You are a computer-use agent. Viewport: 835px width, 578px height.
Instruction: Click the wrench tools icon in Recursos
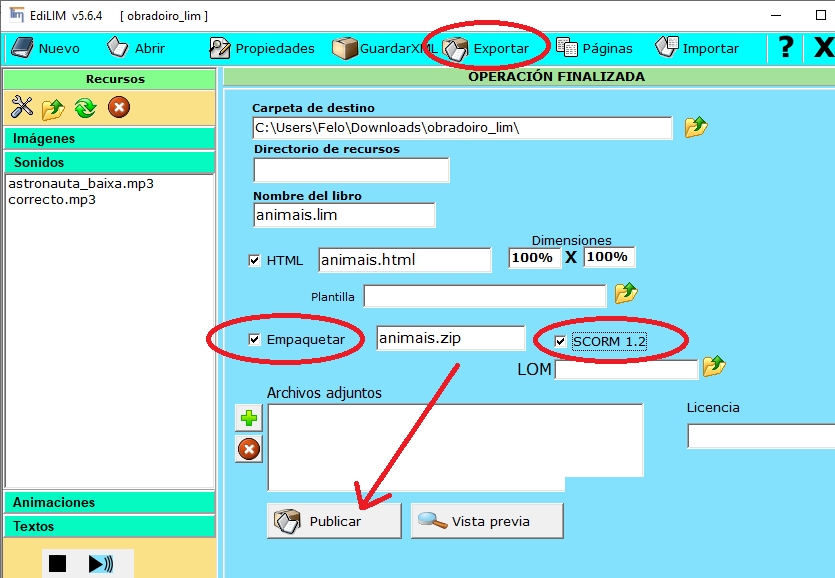tap(21, 107)
